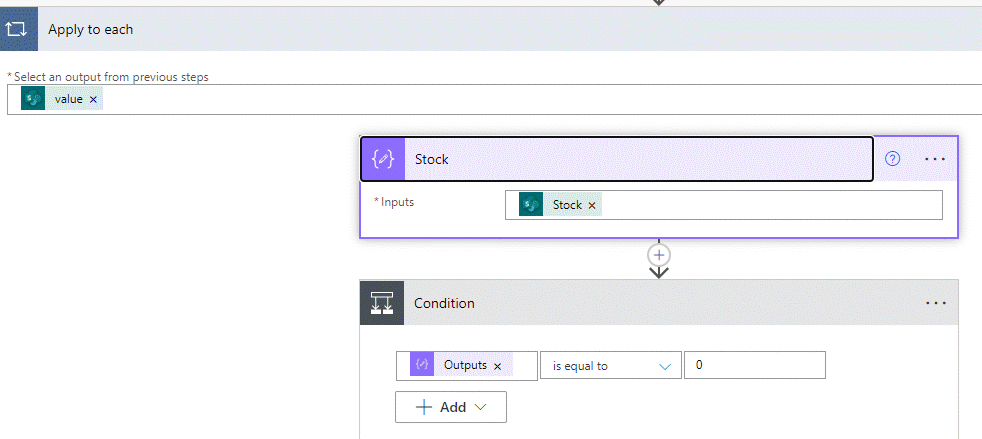This screenshot has width=982, height=439.
Task: Click the SharePoint icon on the Stock token
Action: point(531,205)
